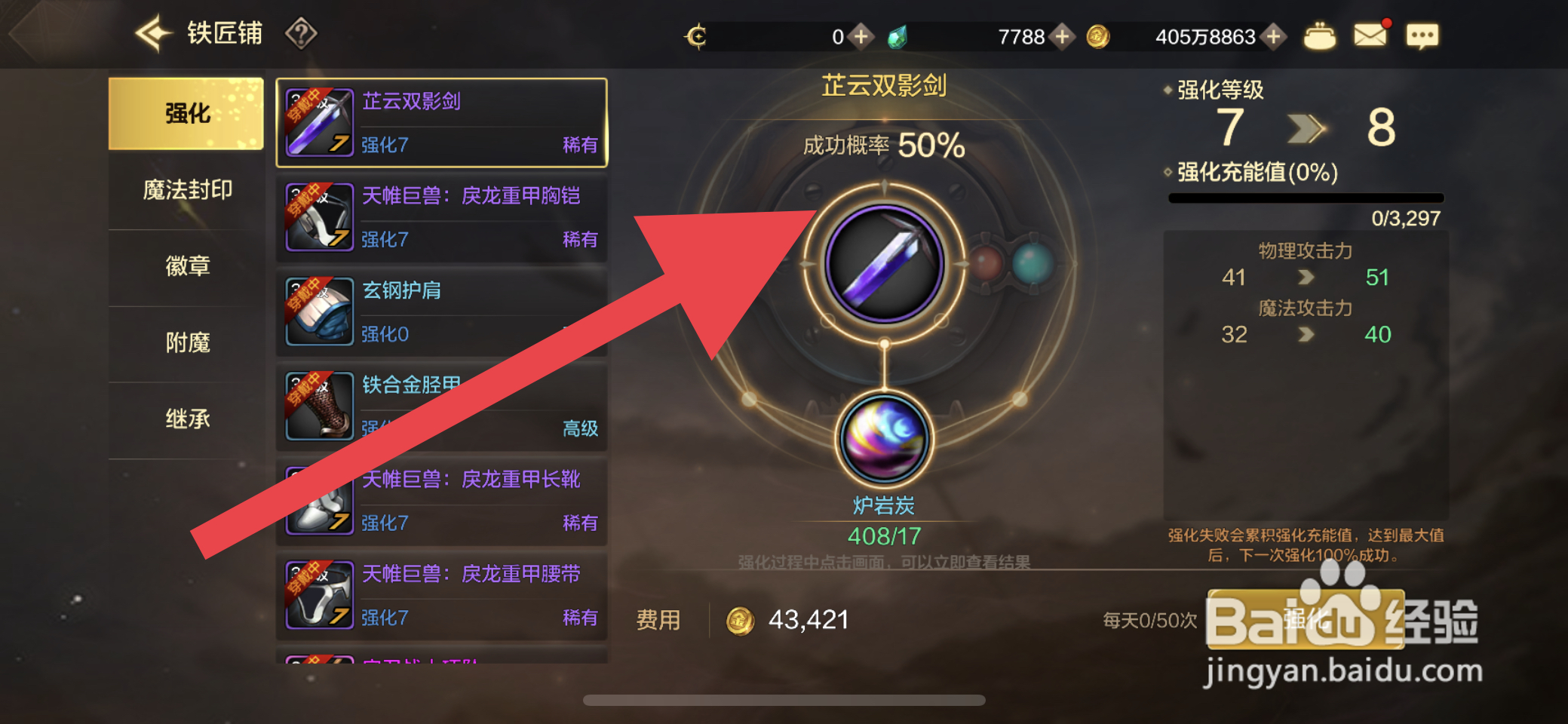Open the chat bubble icon
This screenshot has width=1568, height=724.
coord(1422,35)
